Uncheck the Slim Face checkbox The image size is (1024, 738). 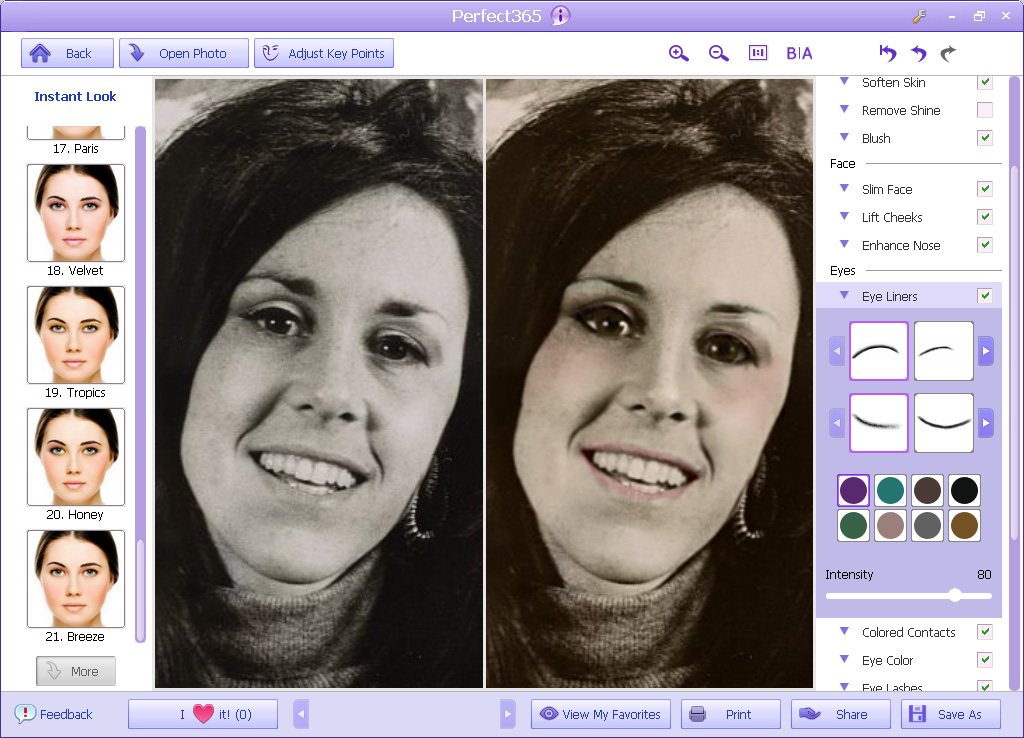click(x=985, y=189)
